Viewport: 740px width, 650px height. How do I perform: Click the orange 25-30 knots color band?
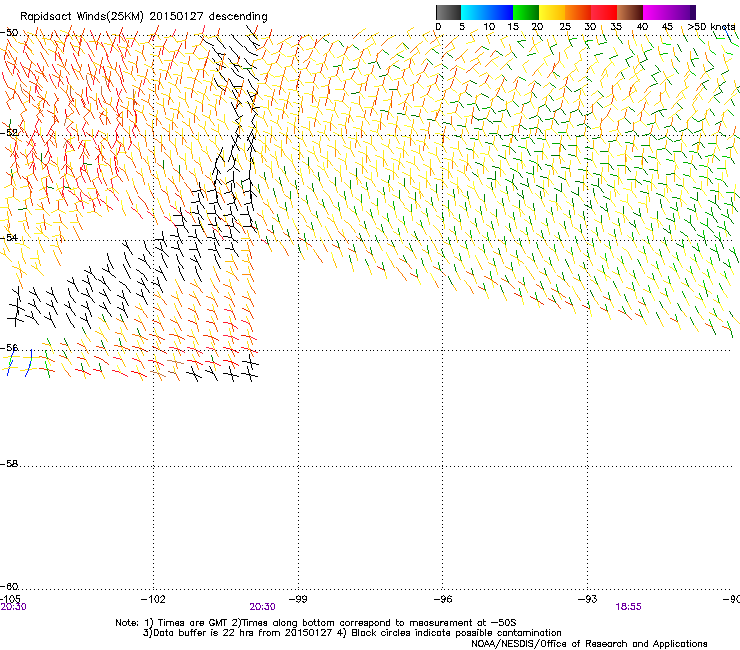click(578, 12)
